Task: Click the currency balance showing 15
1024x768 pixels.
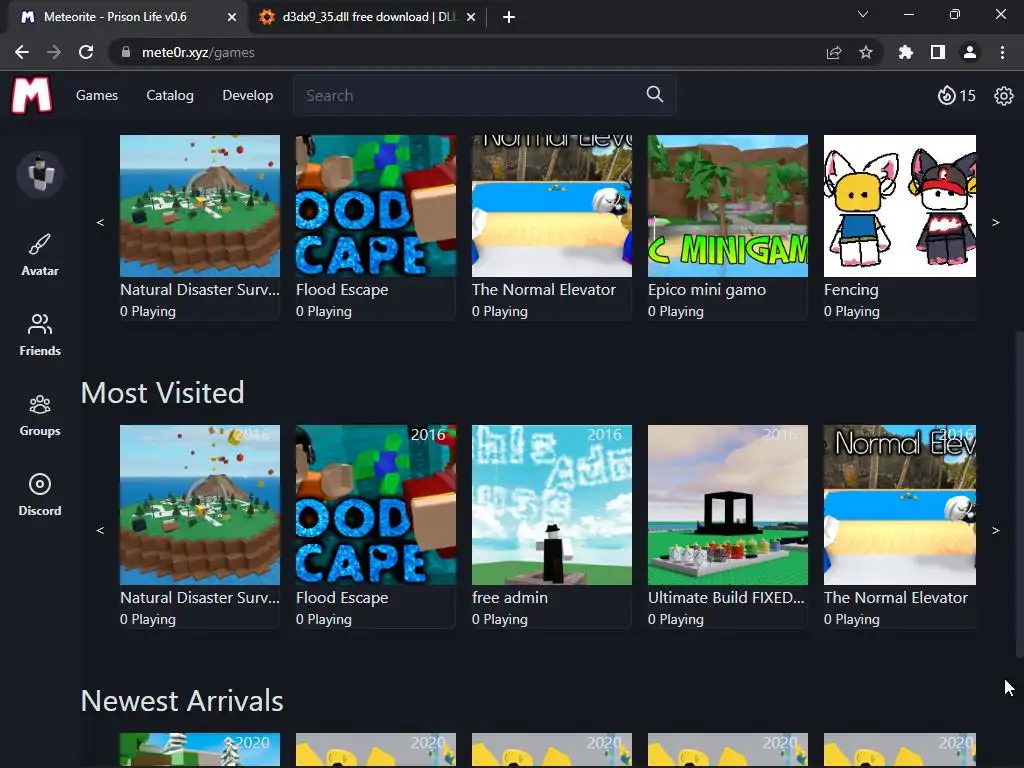Action: point(957,95)
